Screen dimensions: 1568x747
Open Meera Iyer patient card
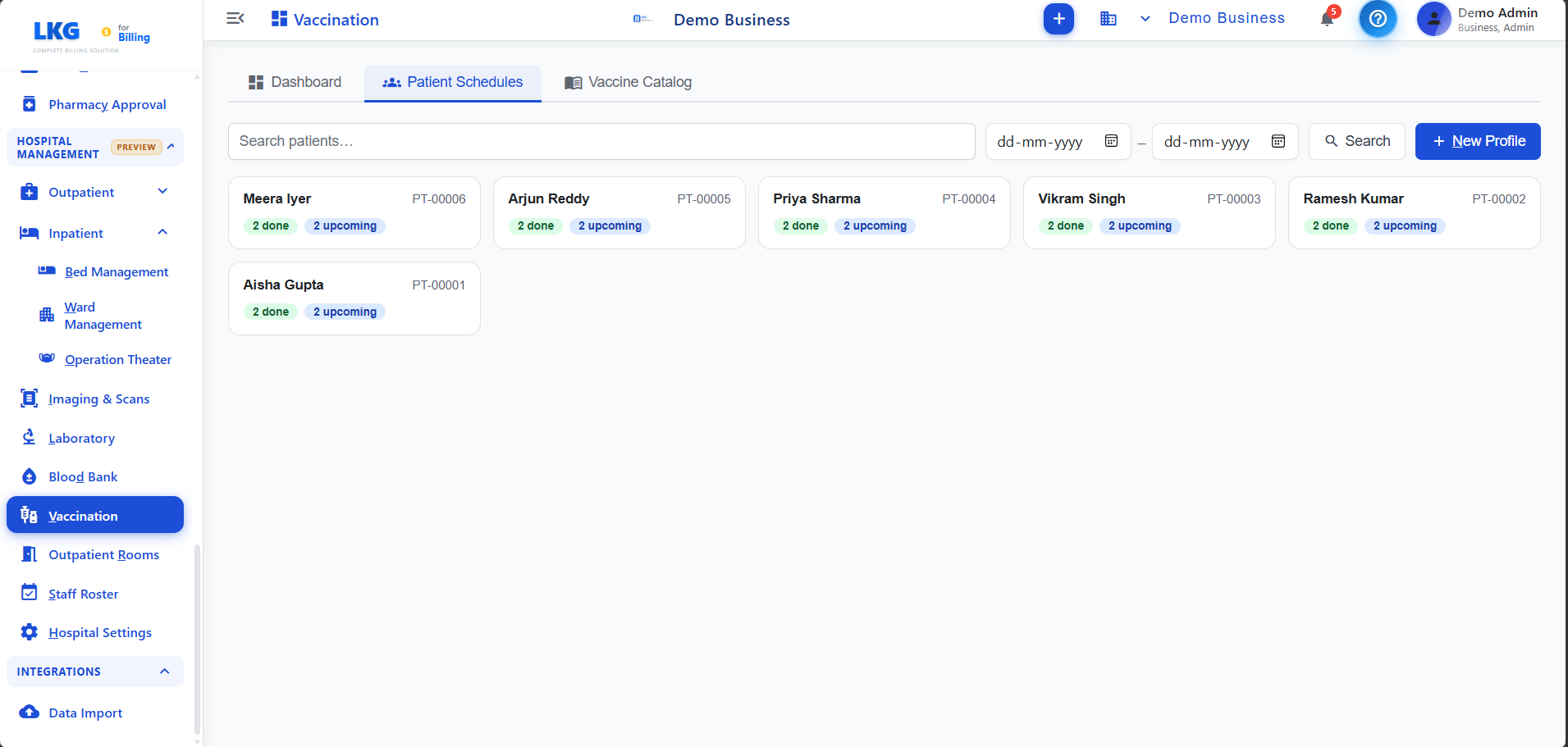(x=354, y=212)
